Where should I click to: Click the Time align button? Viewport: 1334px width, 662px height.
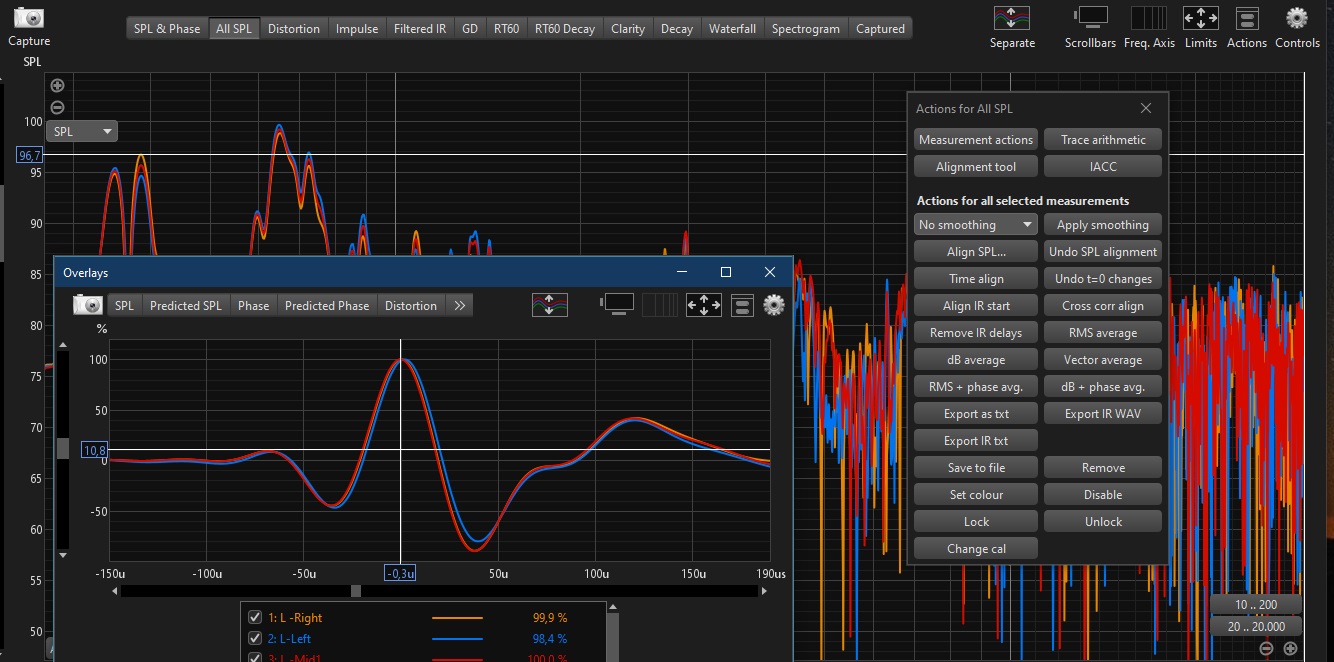pos(976,279)
